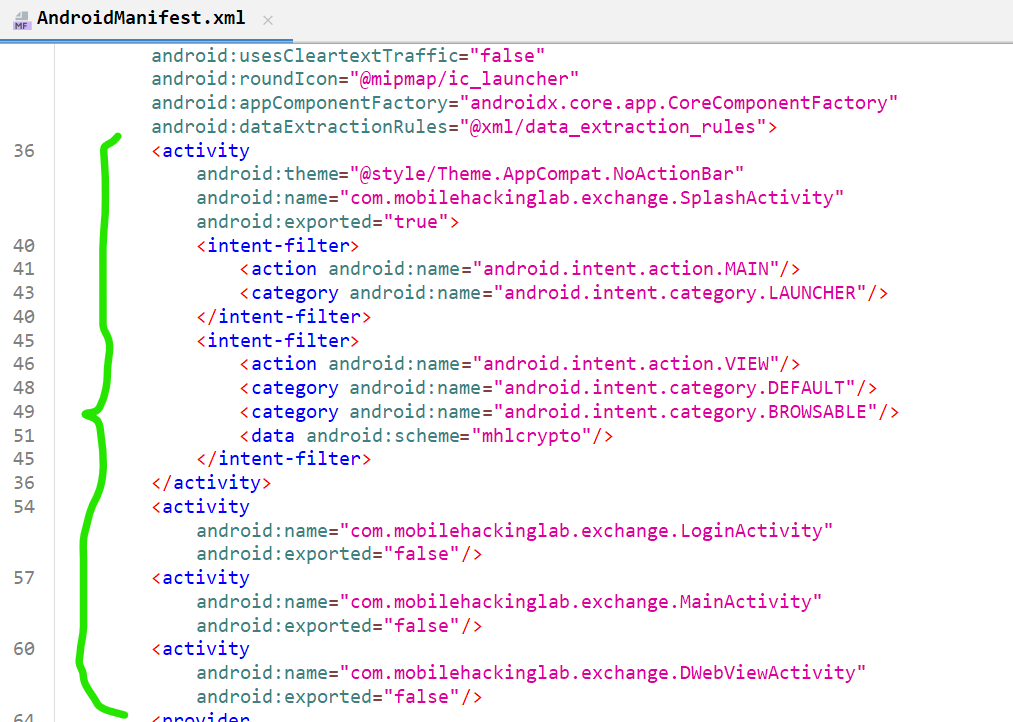1013x722 pixels.
Task: Click the AndroidManifest.xml file icon in tab
Action: tap(21, 19)
